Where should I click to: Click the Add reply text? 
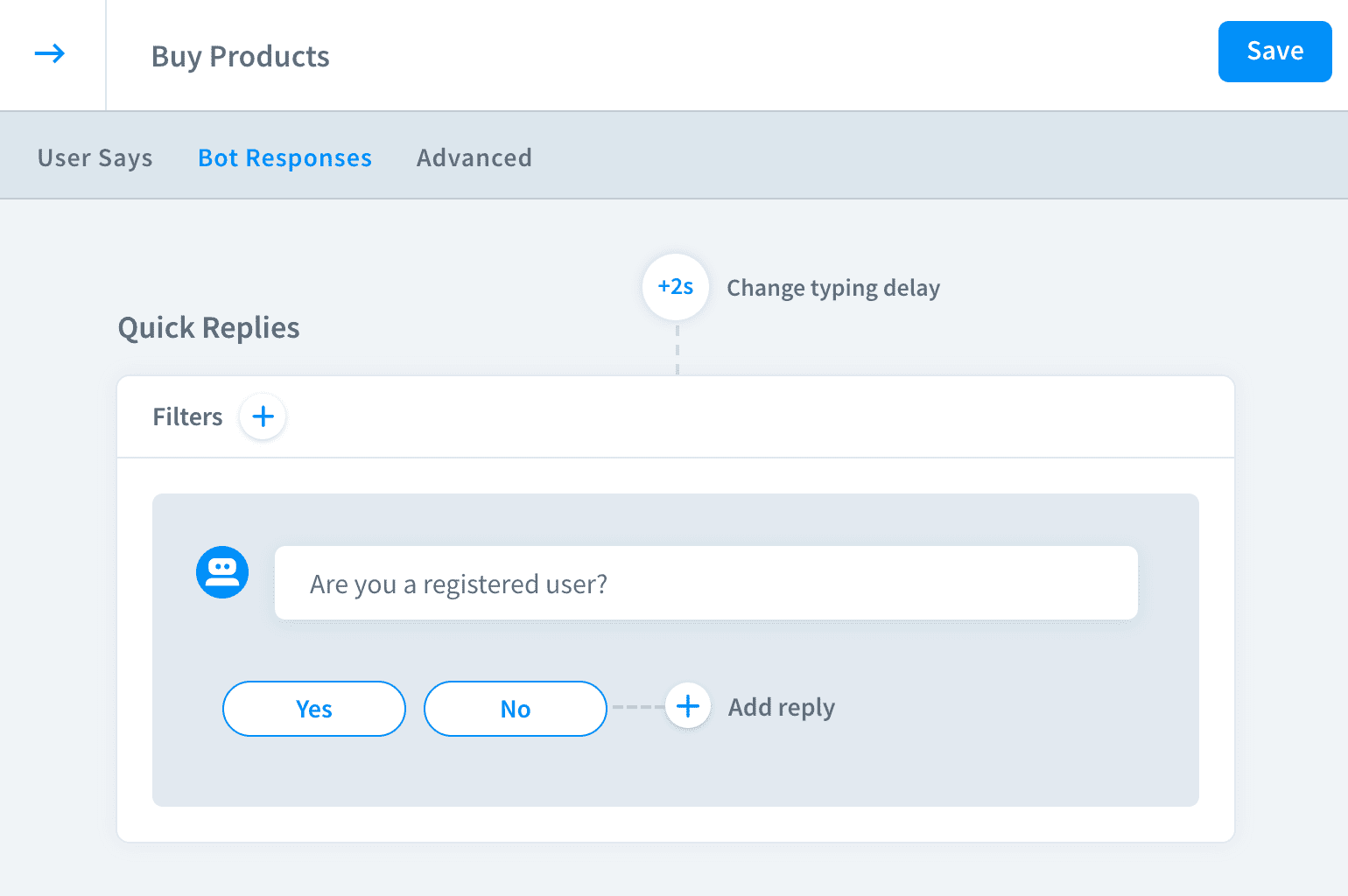click(781, 707)
